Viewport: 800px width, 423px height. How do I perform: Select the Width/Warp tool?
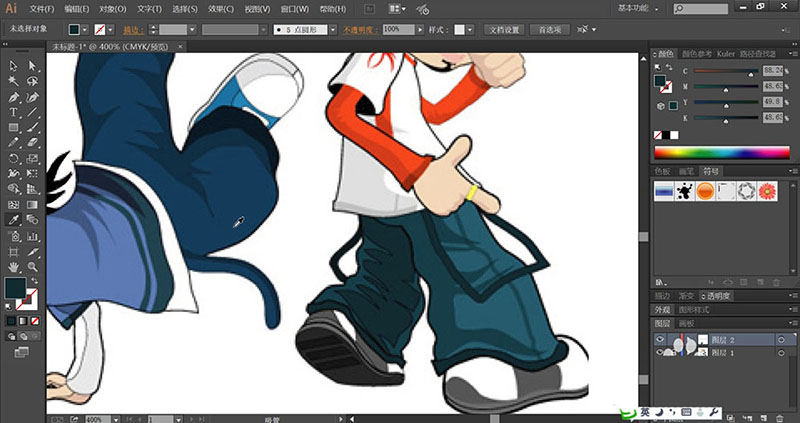coord(14,174)
